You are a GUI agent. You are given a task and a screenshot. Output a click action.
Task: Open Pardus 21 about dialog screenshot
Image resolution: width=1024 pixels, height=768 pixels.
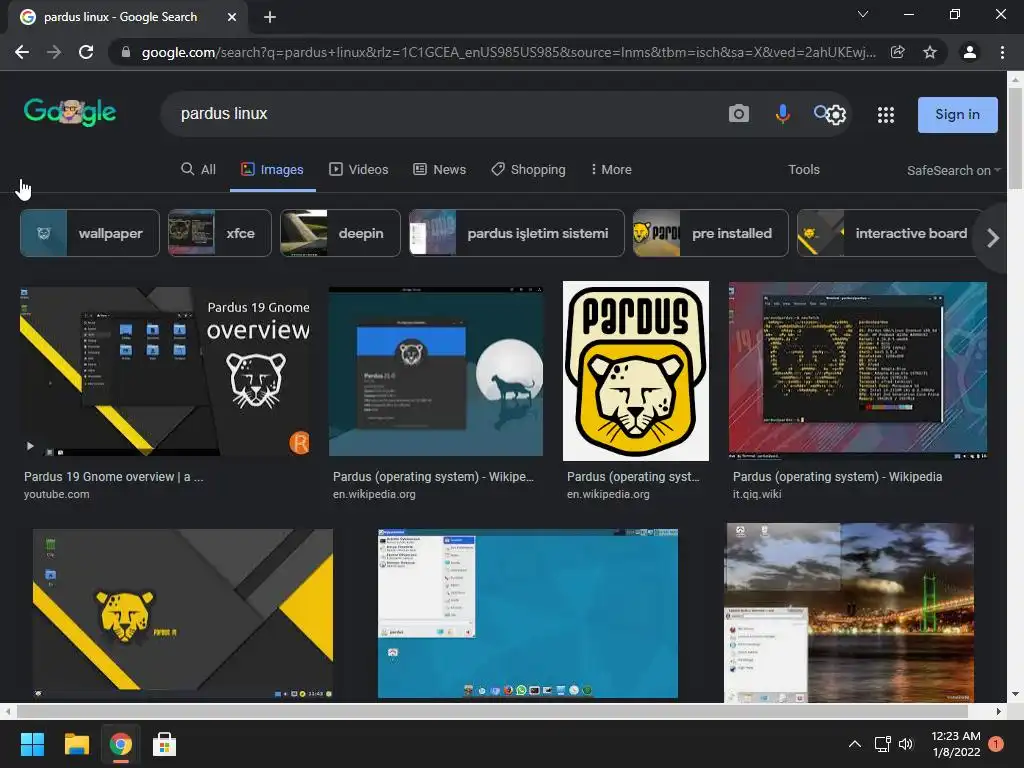pos(436,372)
